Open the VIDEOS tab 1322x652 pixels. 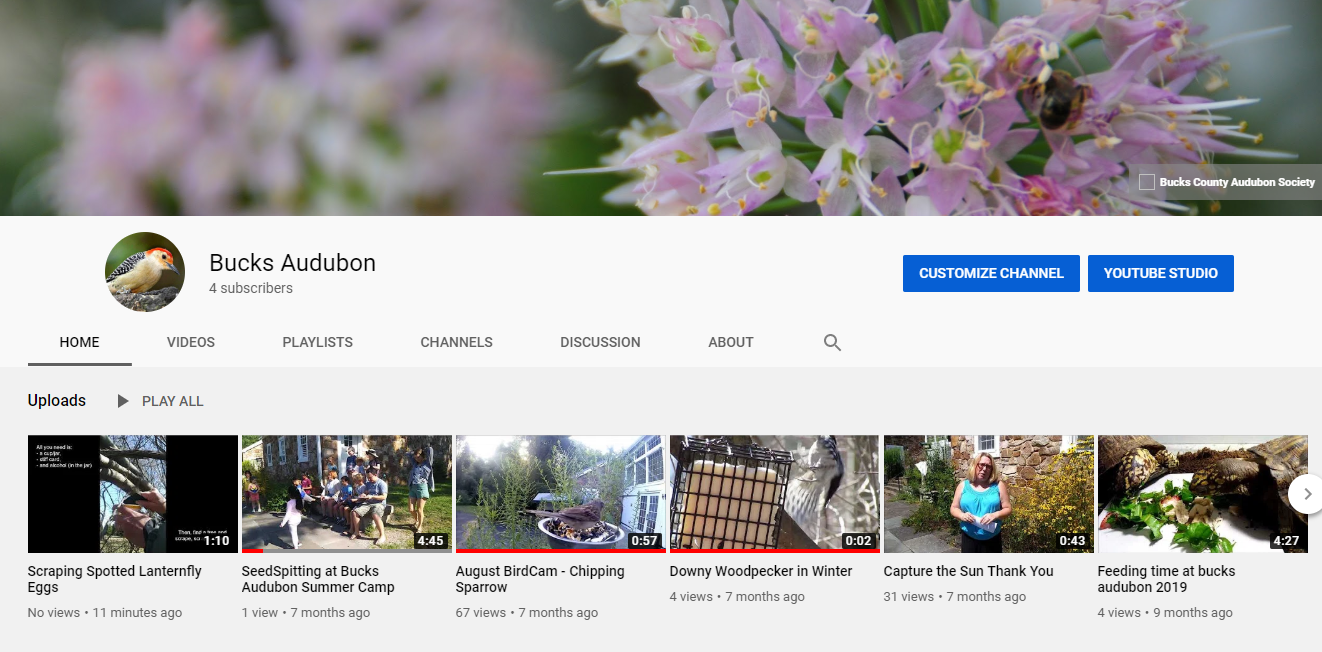(x=191, y=342)
